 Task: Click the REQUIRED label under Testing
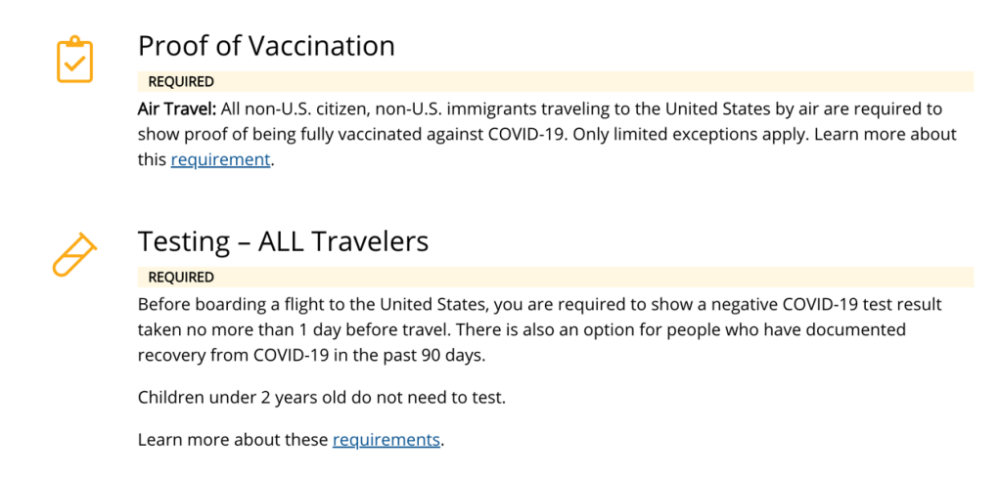click(181, 277)
